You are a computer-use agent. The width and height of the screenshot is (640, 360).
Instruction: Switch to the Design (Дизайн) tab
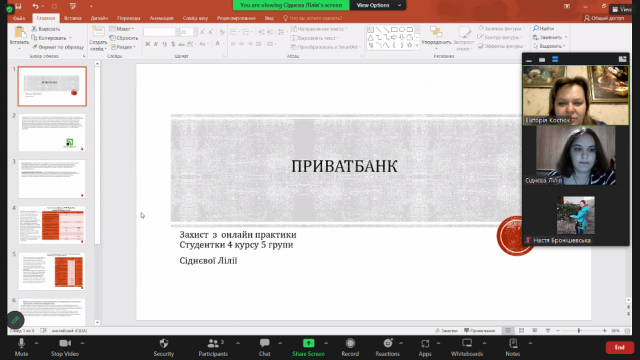pyautogui.click(x=99, y=18)
